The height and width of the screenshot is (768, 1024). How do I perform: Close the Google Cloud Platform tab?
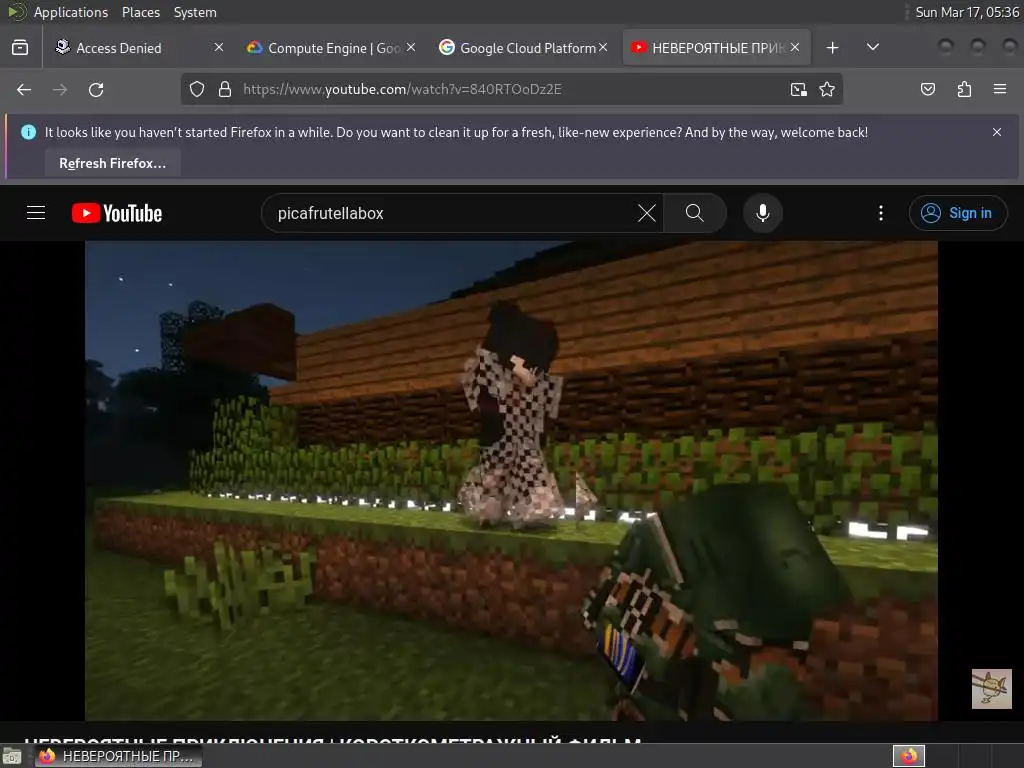tap(603, 47)
